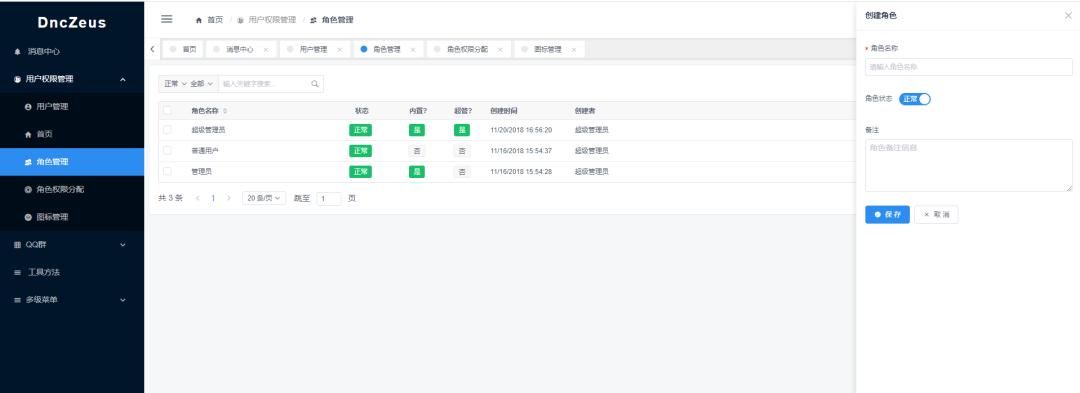This screenshot has width=1080, height=393.
Task: Click 首页 in the breadcrumb
Action: (215, 20)
